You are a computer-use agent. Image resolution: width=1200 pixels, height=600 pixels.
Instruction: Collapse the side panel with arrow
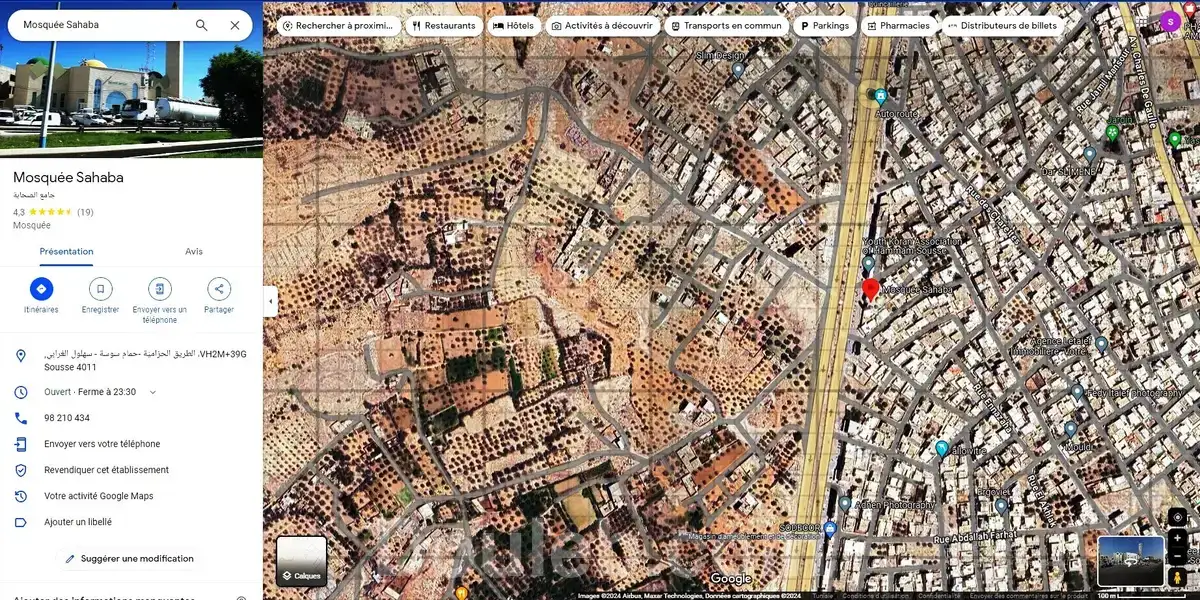[x=270, y=301]
